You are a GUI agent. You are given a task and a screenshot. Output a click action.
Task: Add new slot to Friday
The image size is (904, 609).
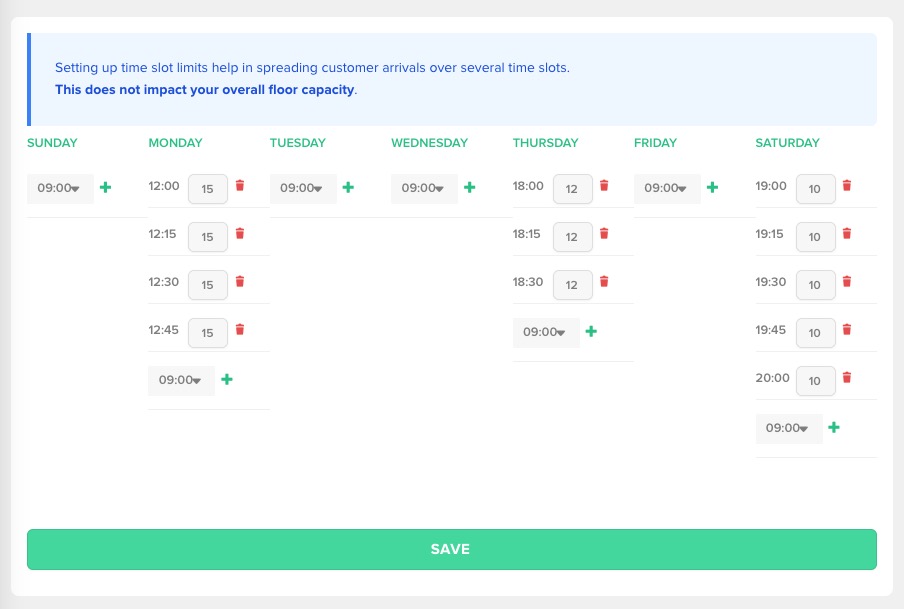713,187
